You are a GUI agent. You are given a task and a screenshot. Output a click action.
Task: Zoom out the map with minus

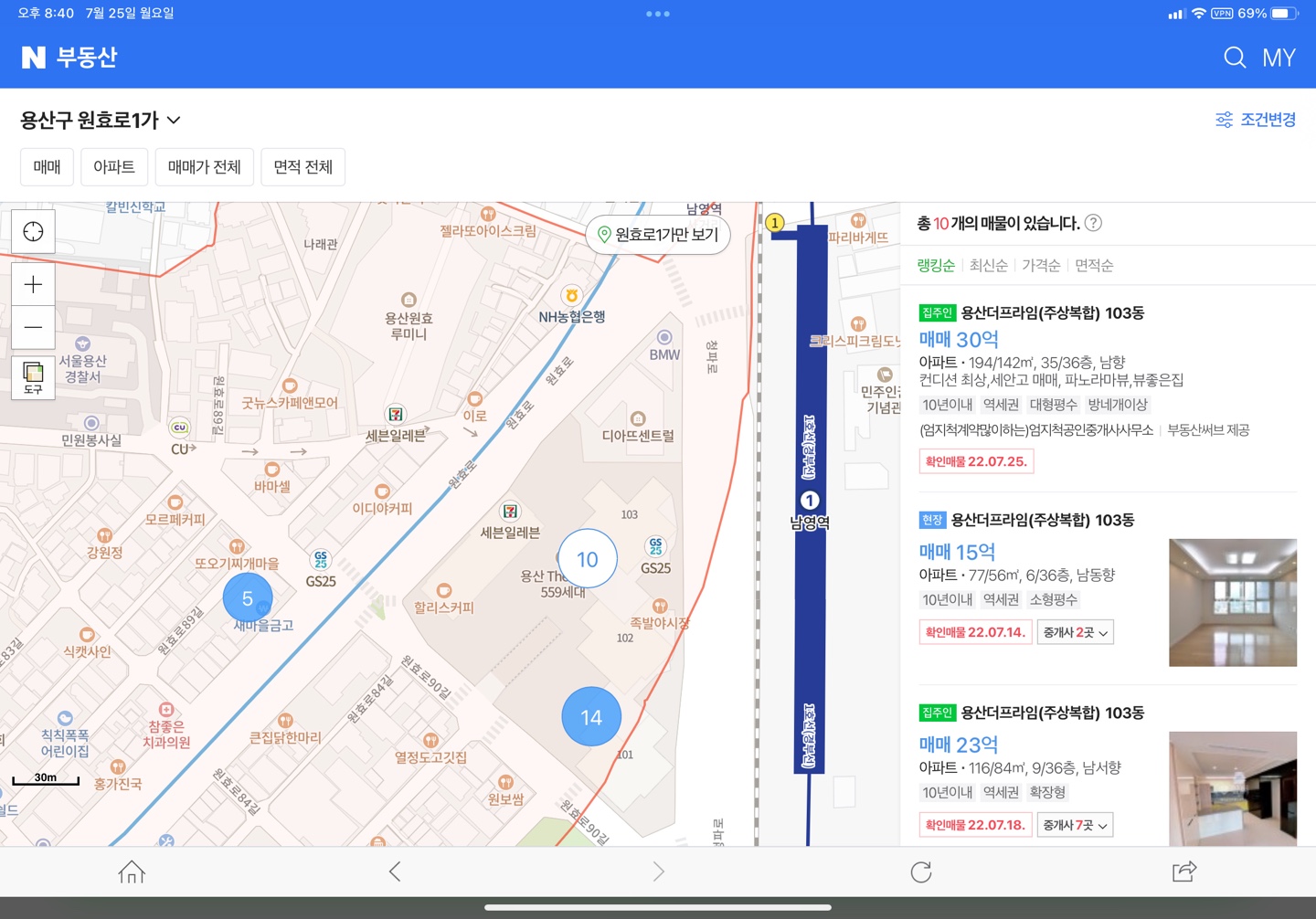33,327
